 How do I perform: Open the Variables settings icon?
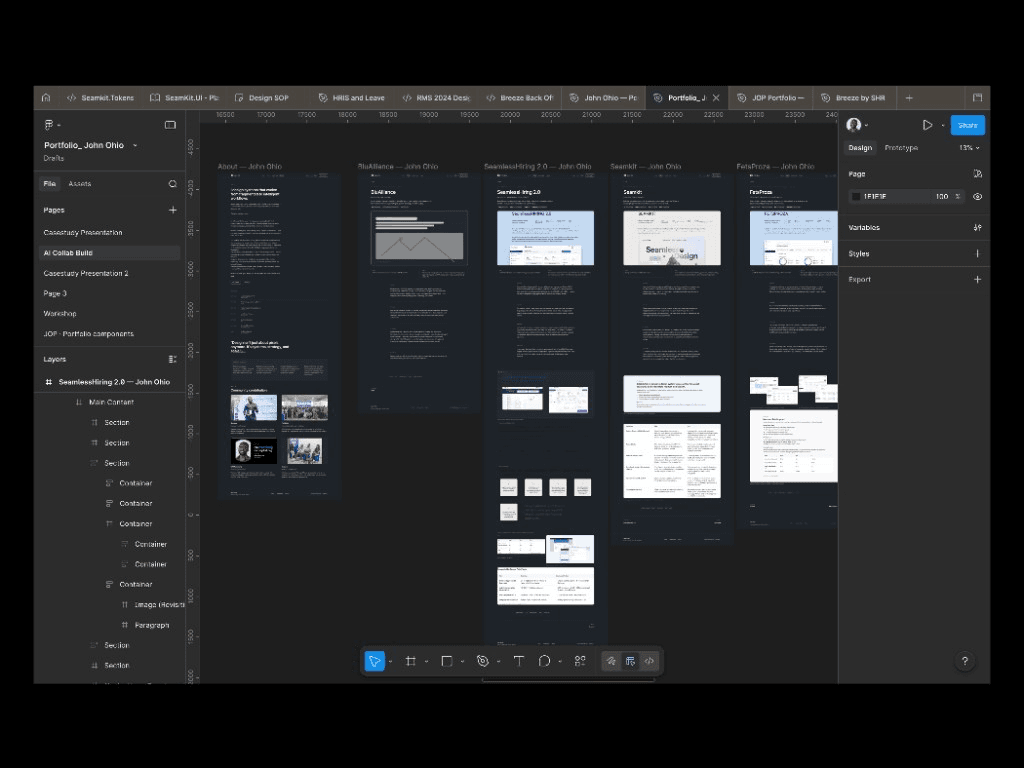977,227
